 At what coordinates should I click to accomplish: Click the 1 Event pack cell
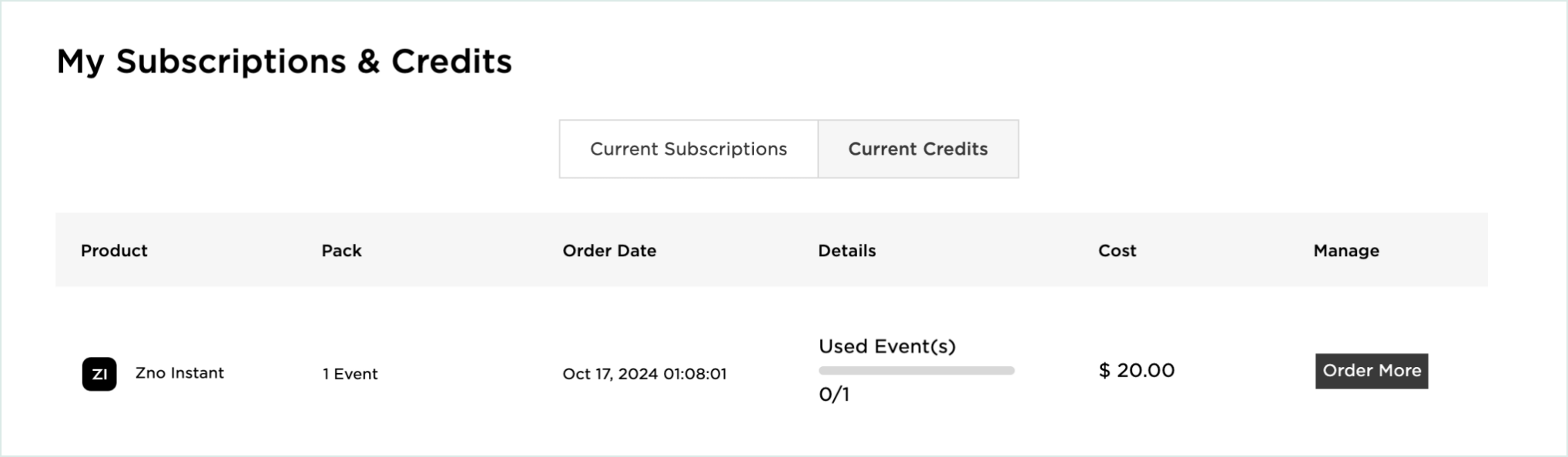[x=350, y=374]
